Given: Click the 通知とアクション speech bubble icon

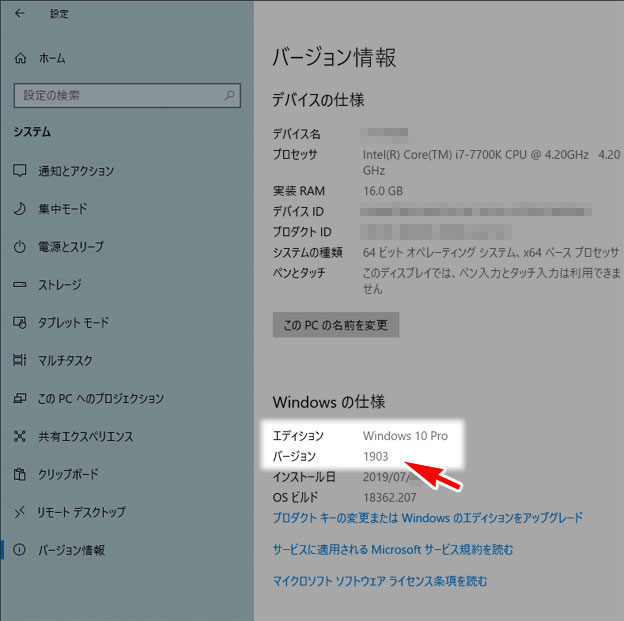Looking at the screenshot, I should 20,170.
